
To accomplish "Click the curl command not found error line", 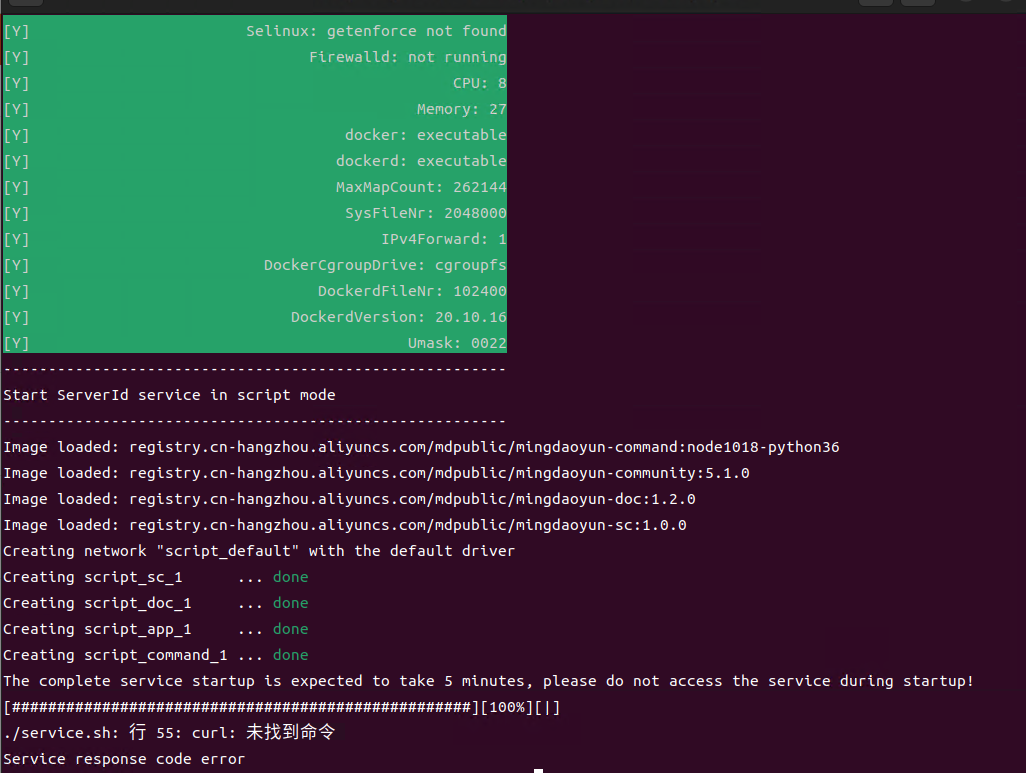I will 169,733.
